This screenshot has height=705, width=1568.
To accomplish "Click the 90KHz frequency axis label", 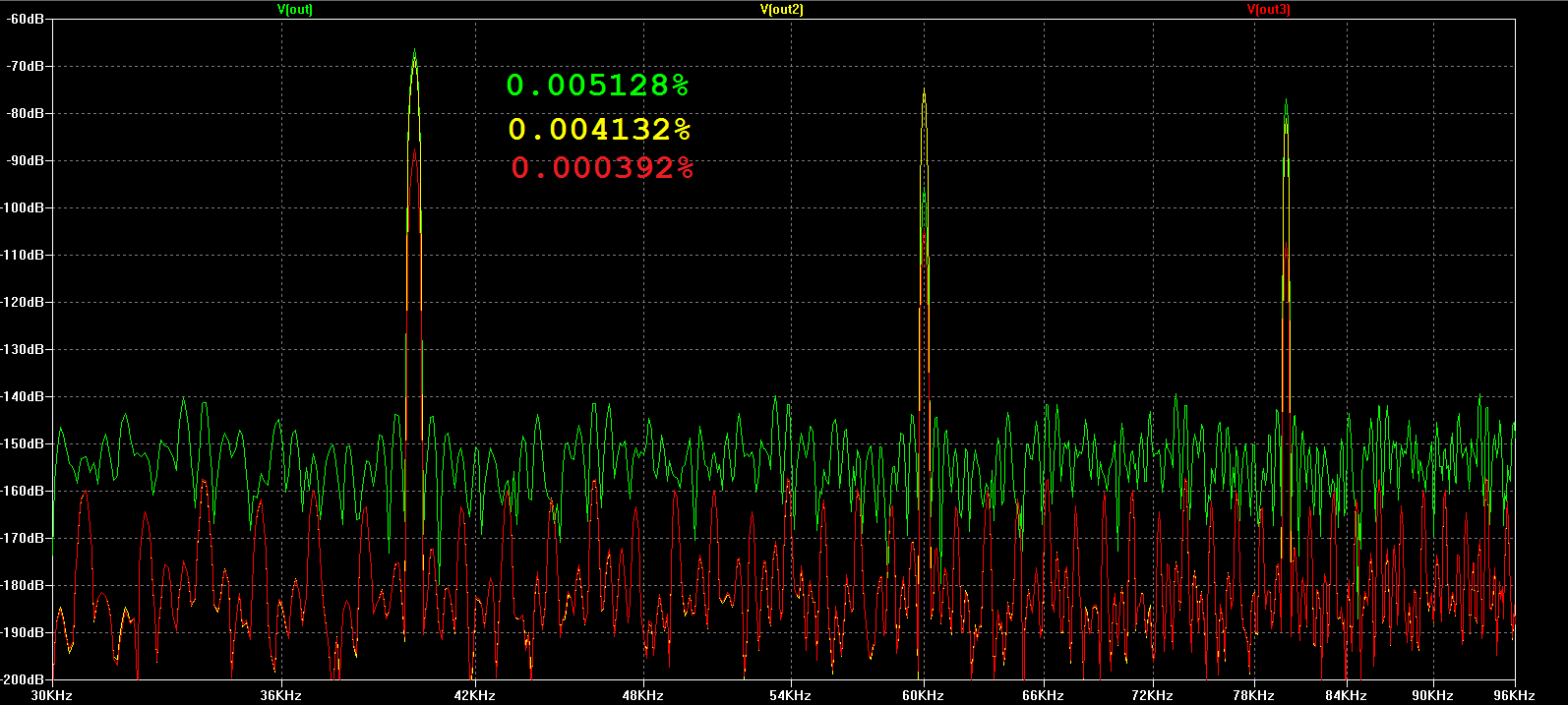I will click(x=1433, y=695).
